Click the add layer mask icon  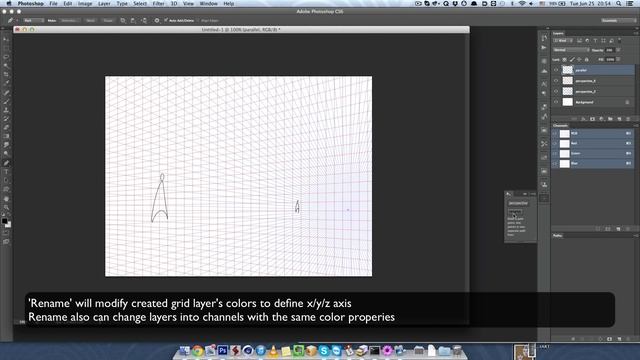click(592, 119)
